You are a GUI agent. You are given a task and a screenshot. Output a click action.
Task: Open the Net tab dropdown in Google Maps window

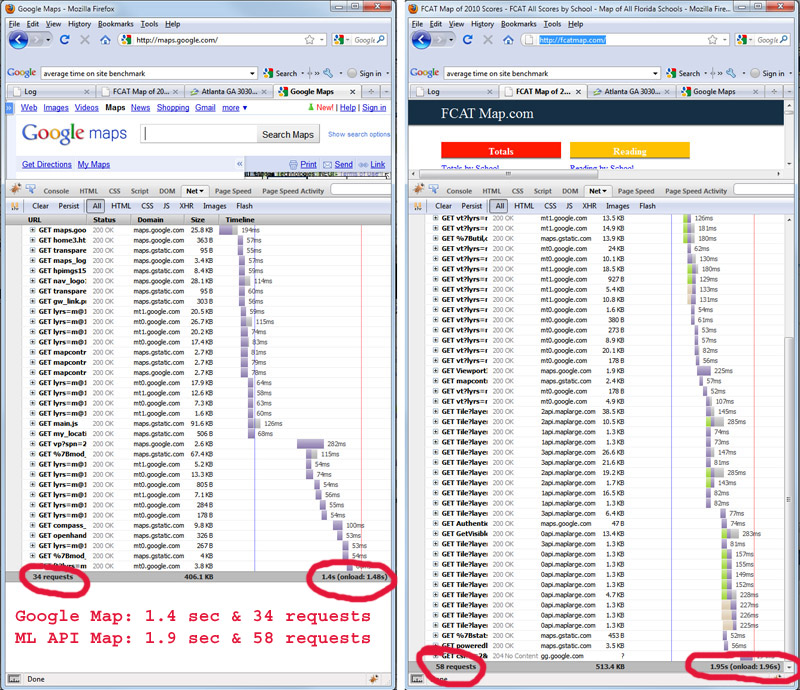(x=201, y=191)
